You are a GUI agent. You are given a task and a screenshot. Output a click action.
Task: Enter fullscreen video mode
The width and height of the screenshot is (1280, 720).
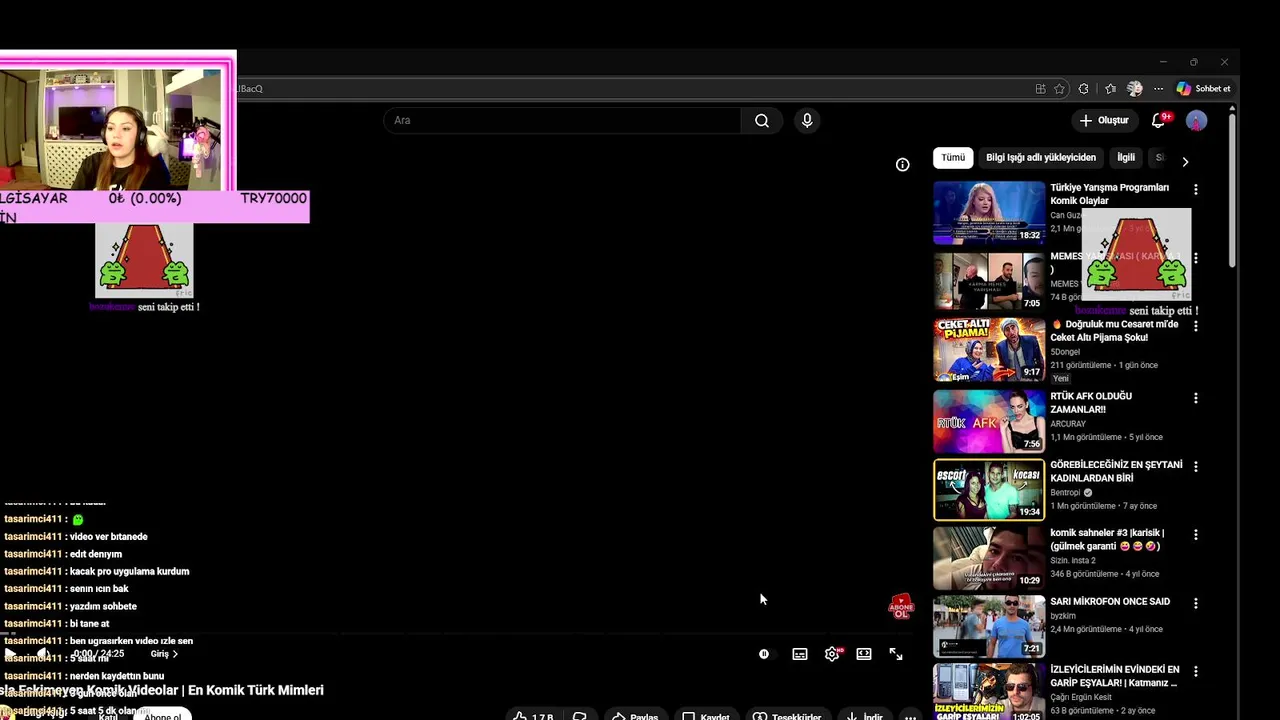[x=896, y=654]
